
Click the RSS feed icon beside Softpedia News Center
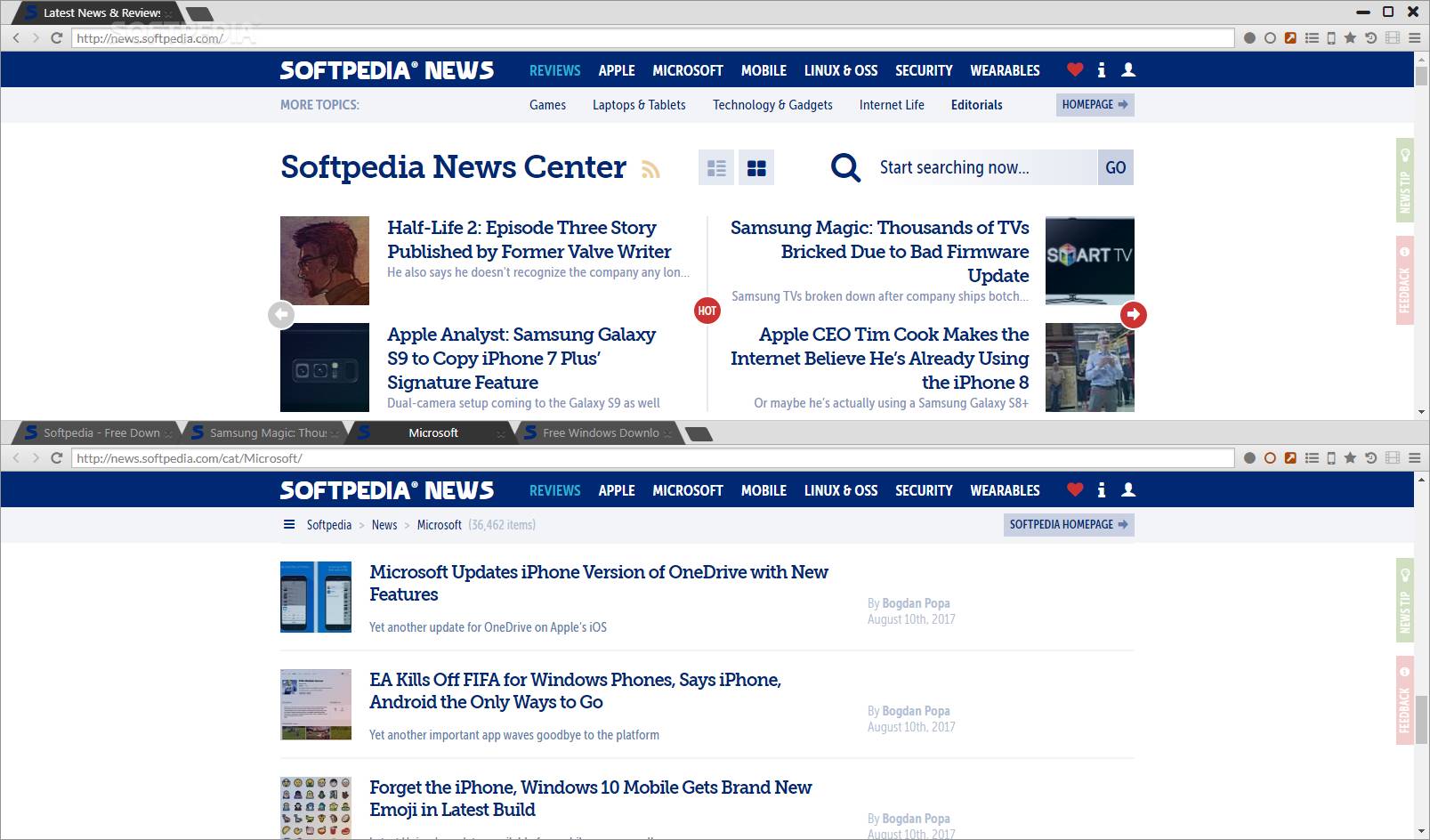[x=650, y=169]
